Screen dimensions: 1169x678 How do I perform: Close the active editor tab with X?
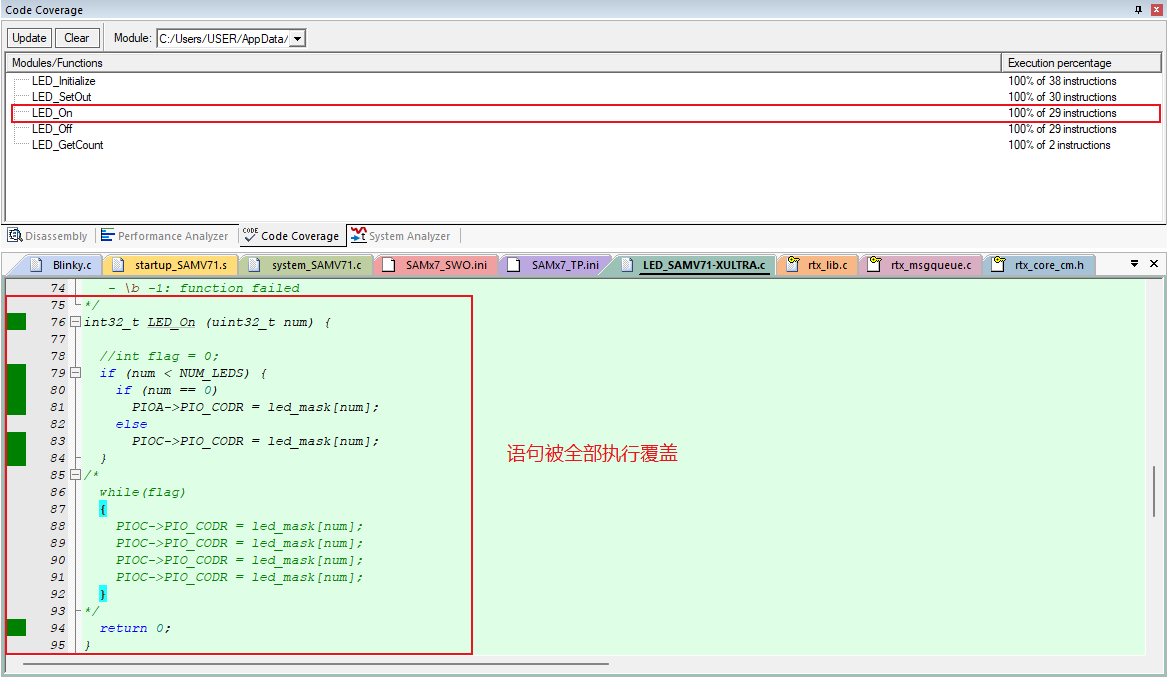[1154, 264]
